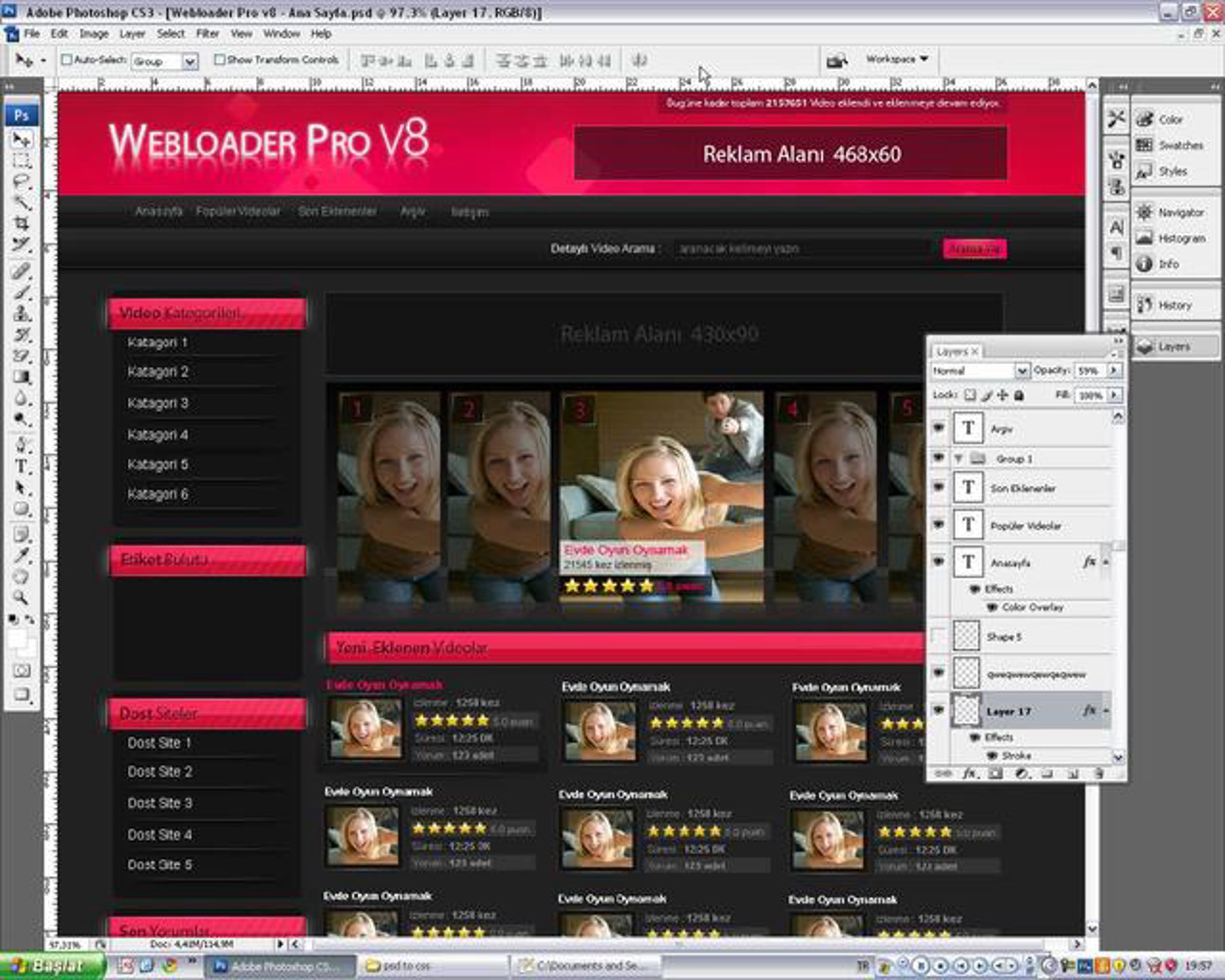Select the Move tool in the toolbox
1225x980 pixels.
click(x=21, y=140)
